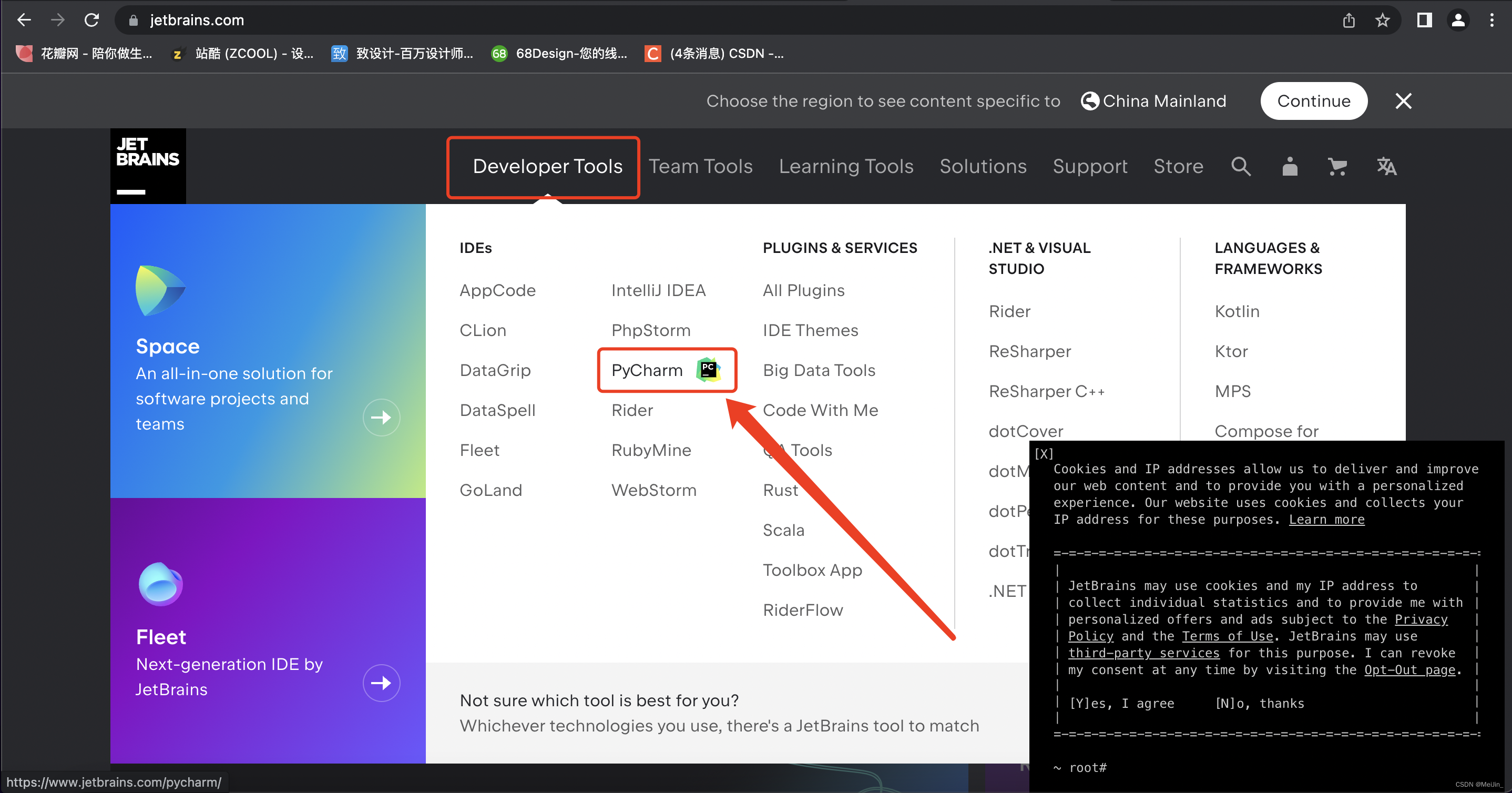Select RubyMine link
This screenshot has height=793, width=1512.
(x=651, y=450)
